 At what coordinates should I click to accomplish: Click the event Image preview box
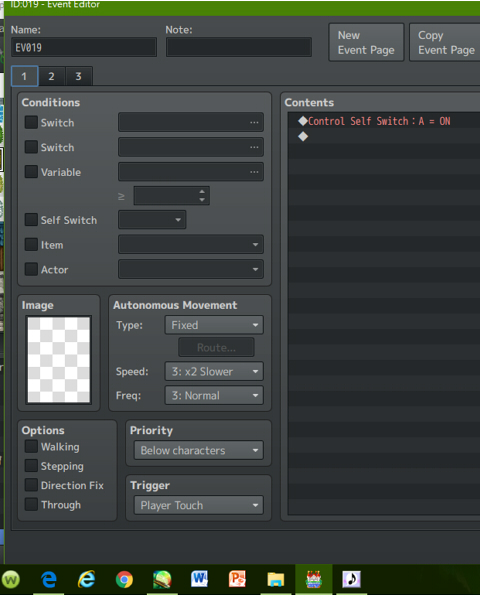point(59,360)
